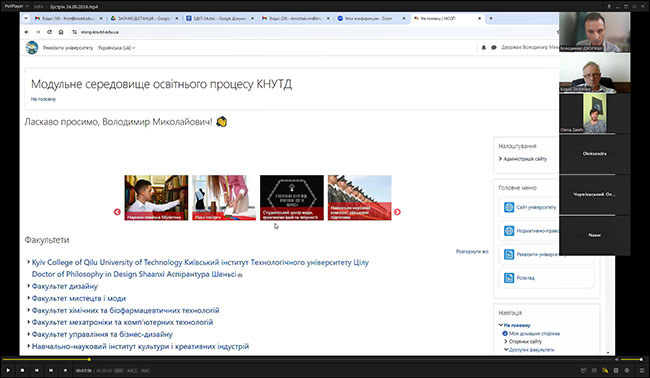The height and width of the screenshot is (378, 650).
Task: Open the PotPlayer settings gear icon
Action: (627, 370)
